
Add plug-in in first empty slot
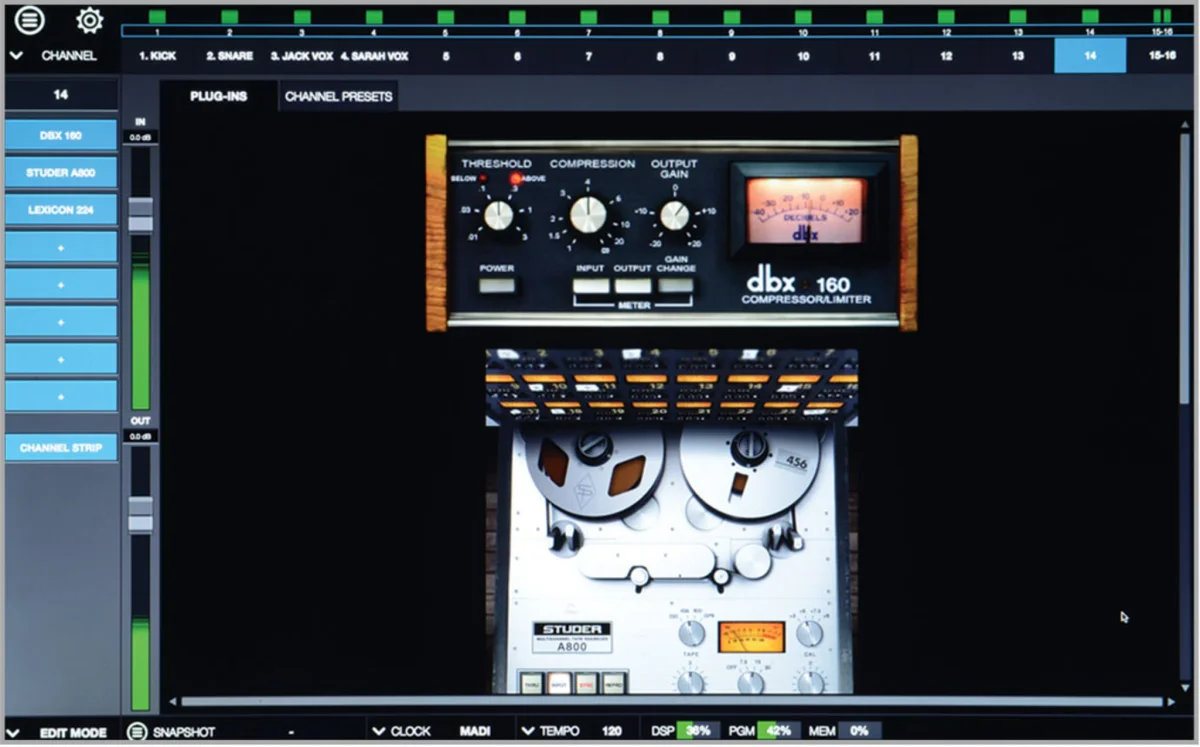click(61, 246)
